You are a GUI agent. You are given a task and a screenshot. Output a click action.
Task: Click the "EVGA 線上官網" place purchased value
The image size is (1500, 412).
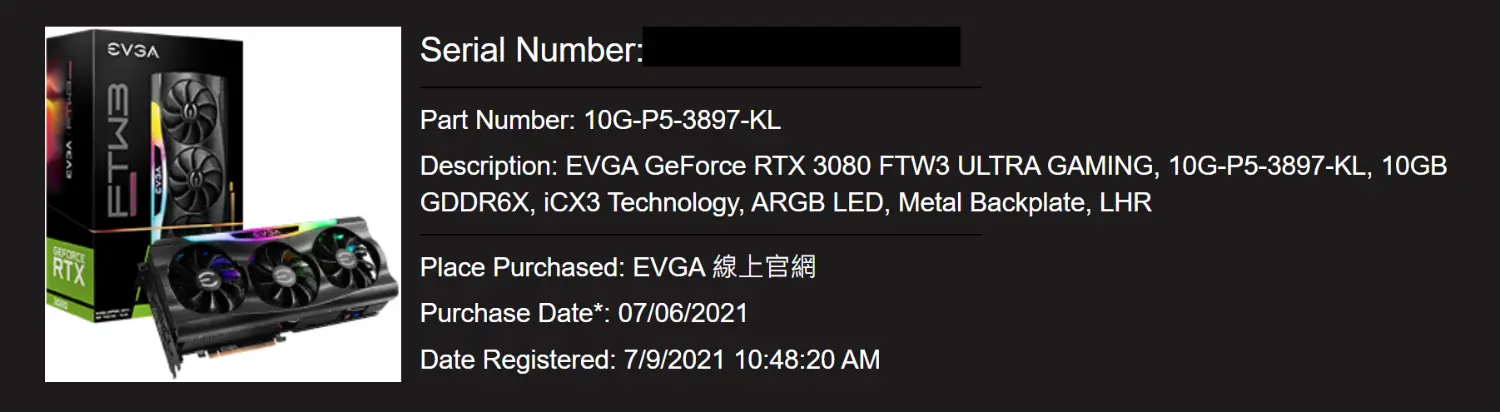coord(724,268)
